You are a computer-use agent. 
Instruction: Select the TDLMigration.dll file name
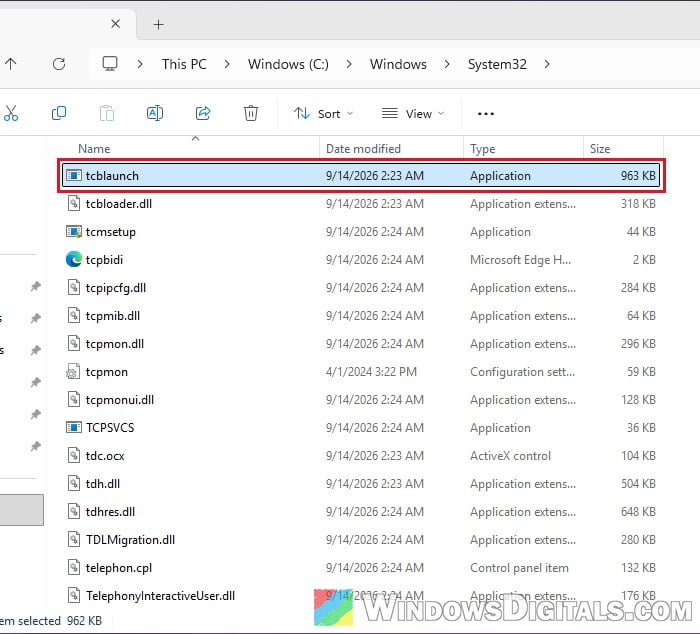click(x=130, y=540)
